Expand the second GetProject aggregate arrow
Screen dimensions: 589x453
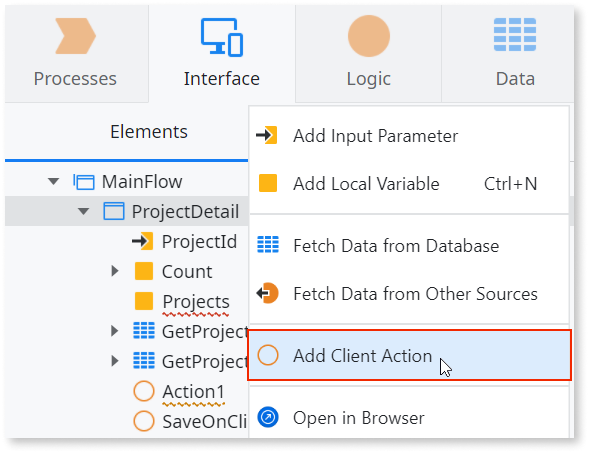(x=115, y=361)
